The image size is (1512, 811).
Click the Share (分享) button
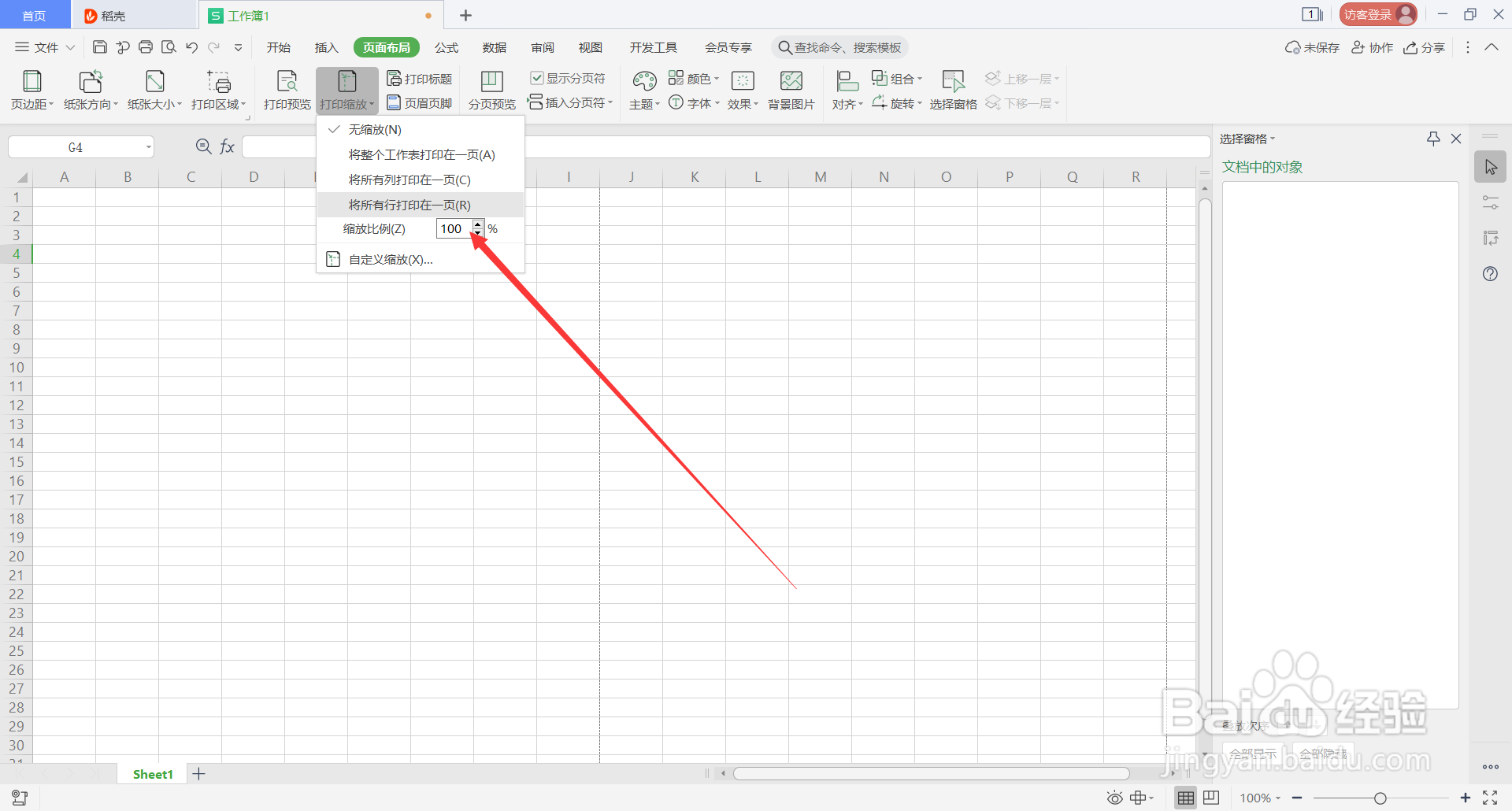tap(1425, 47)
